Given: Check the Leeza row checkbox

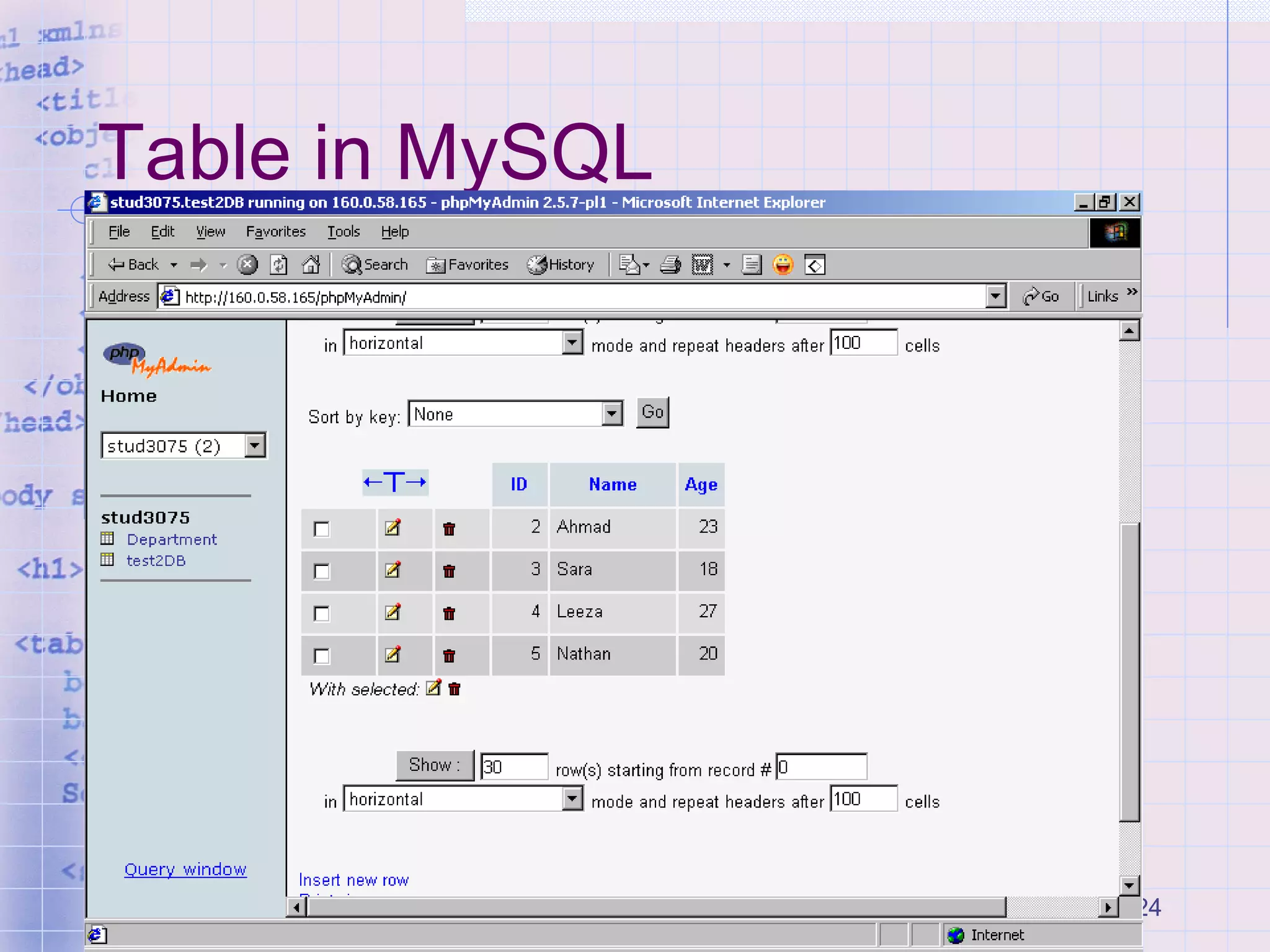Looking at the screenshot, I should click(x=321, y=614).
